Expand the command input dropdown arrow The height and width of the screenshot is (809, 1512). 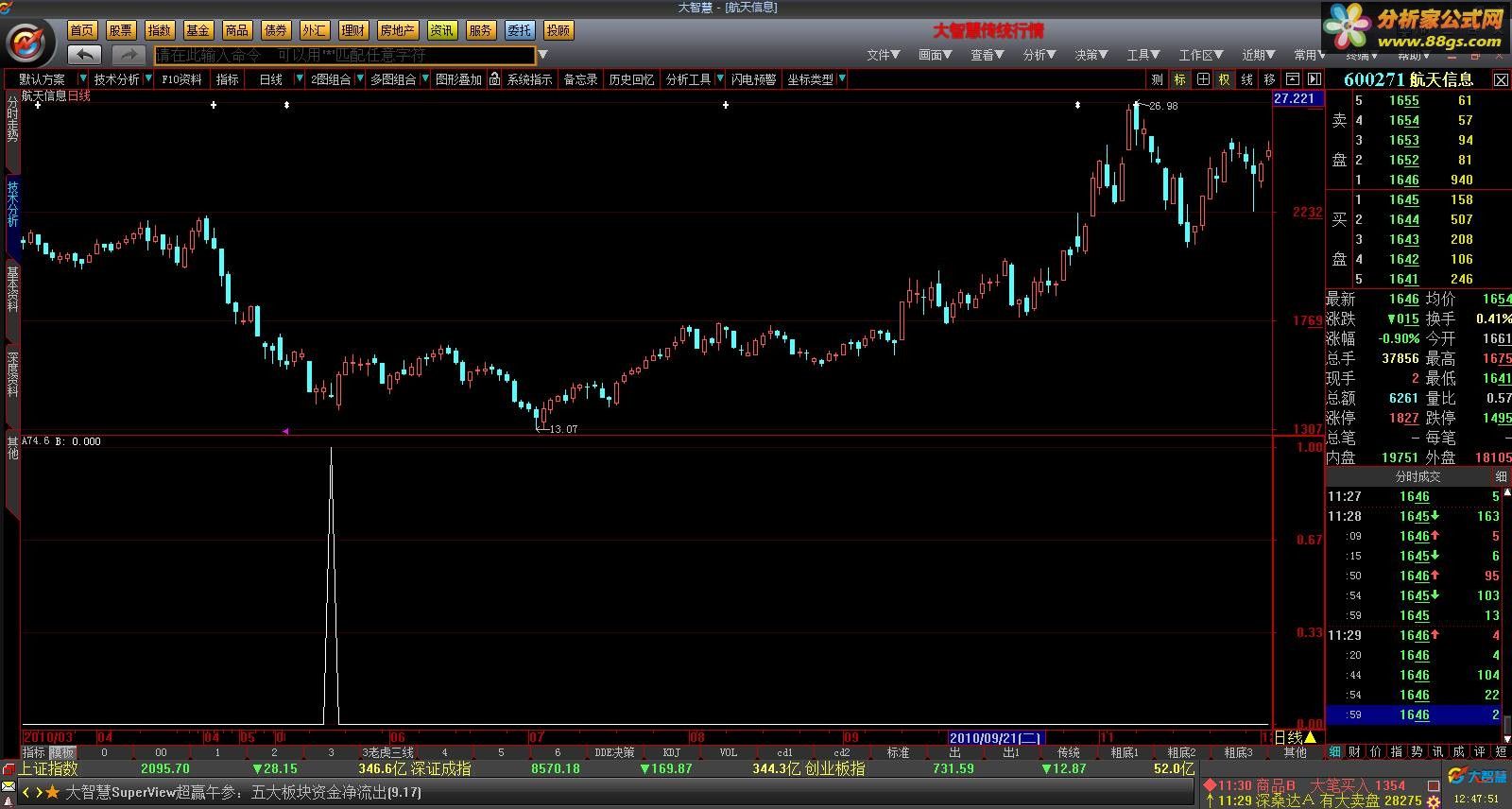[x=543, y=55]
